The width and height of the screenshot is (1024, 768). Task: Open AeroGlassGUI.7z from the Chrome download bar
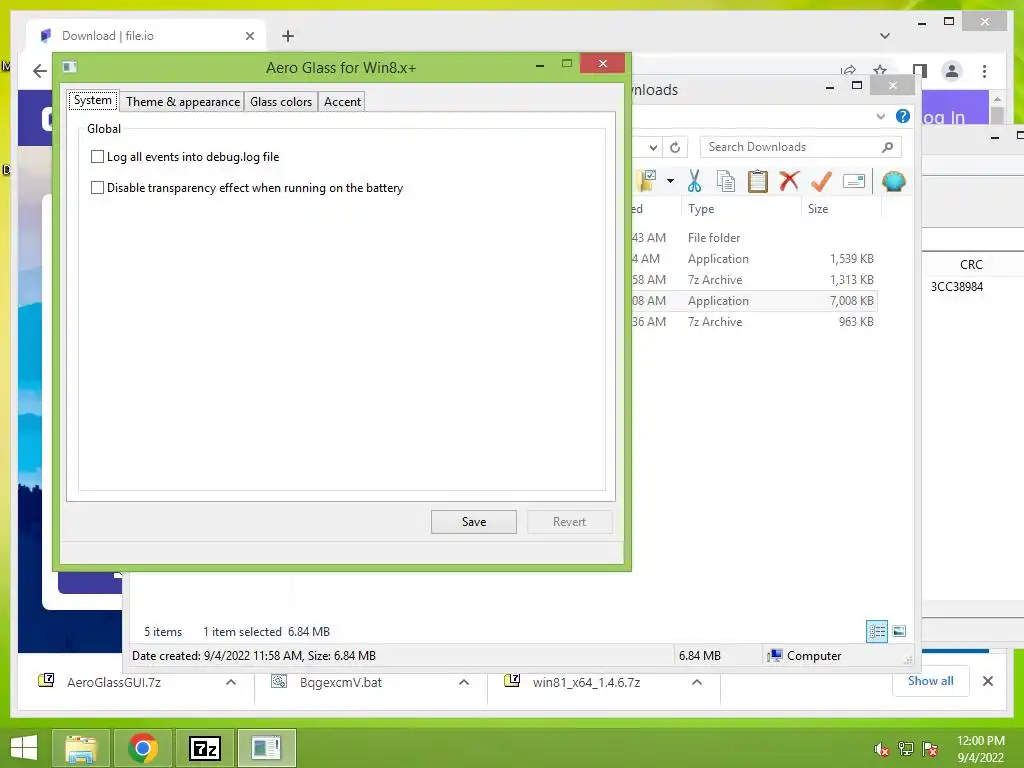click(x=113, y=682)
